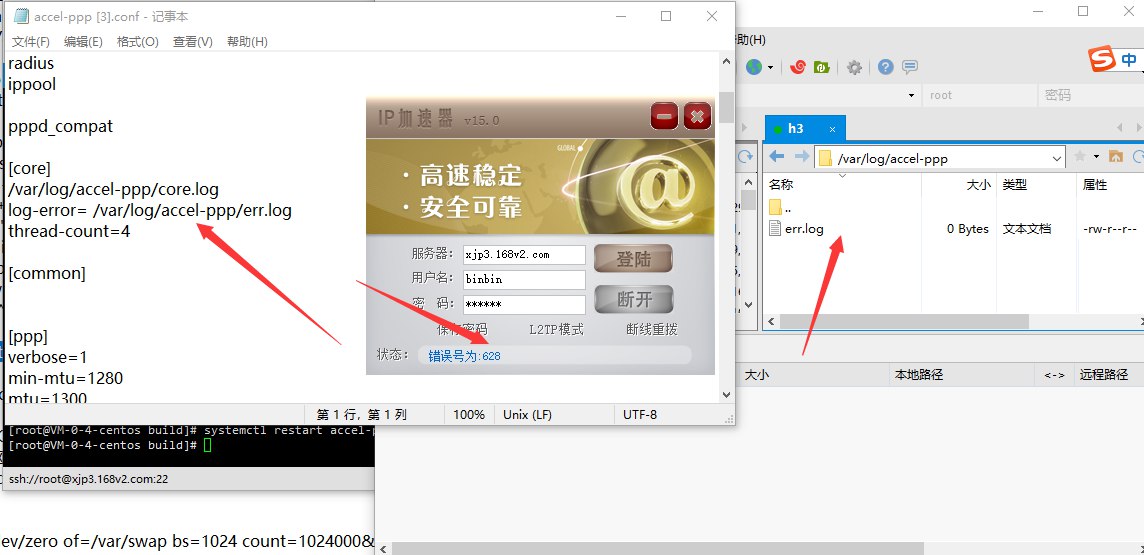Close IP加速器 with red X button
The image size is (1144, 555).
coord(697,116)
